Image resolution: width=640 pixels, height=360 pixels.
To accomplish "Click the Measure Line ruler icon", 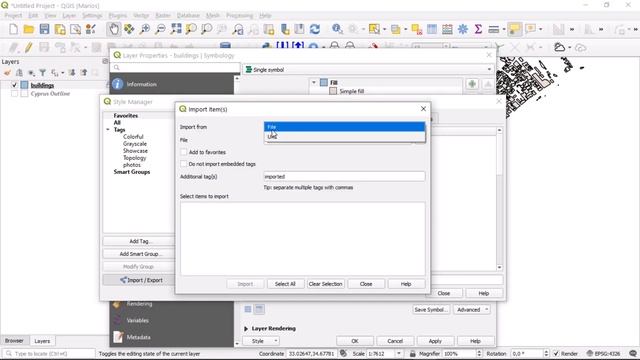I will point(493,29).
